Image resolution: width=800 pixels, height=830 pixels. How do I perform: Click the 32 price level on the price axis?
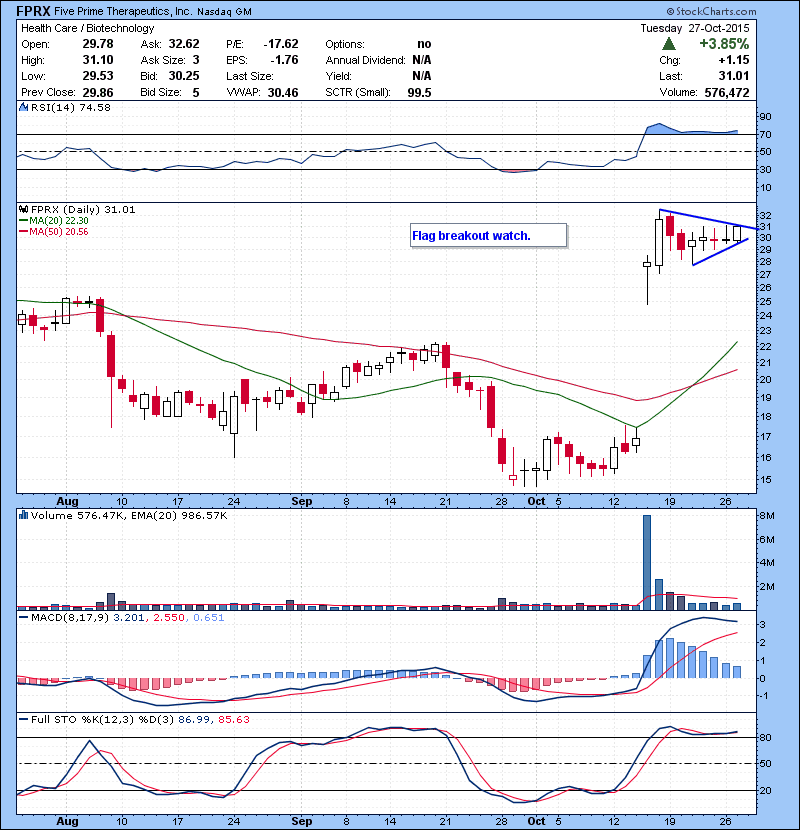point(765,215)
